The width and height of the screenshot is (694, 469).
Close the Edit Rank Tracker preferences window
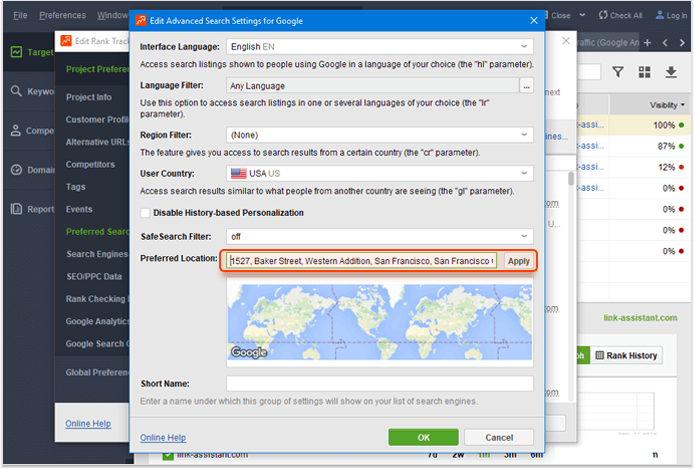pos(566,41)
